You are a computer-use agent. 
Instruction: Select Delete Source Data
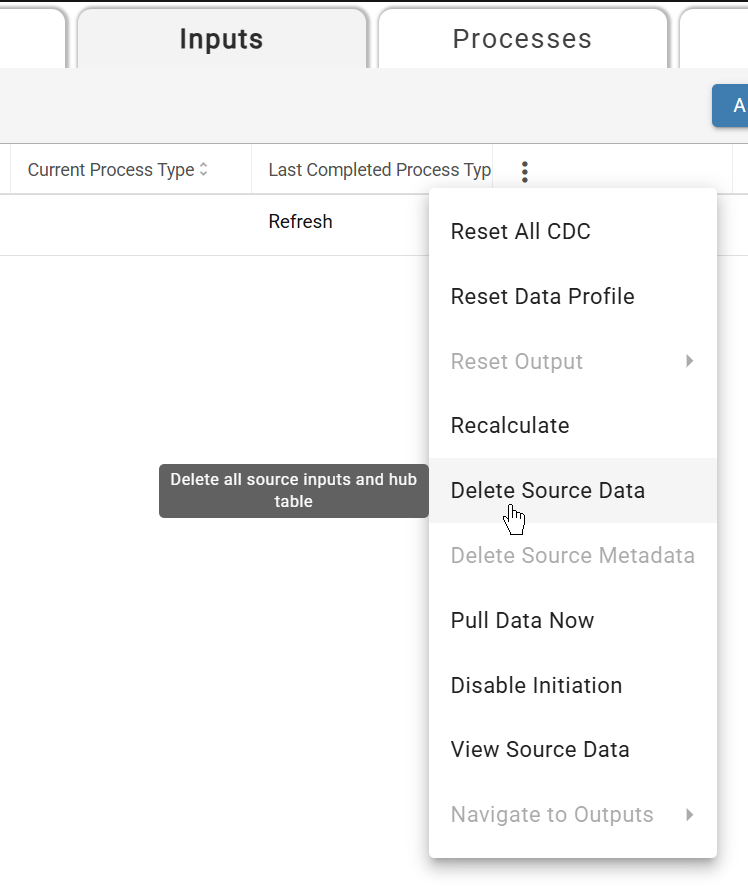click(547, 490)
